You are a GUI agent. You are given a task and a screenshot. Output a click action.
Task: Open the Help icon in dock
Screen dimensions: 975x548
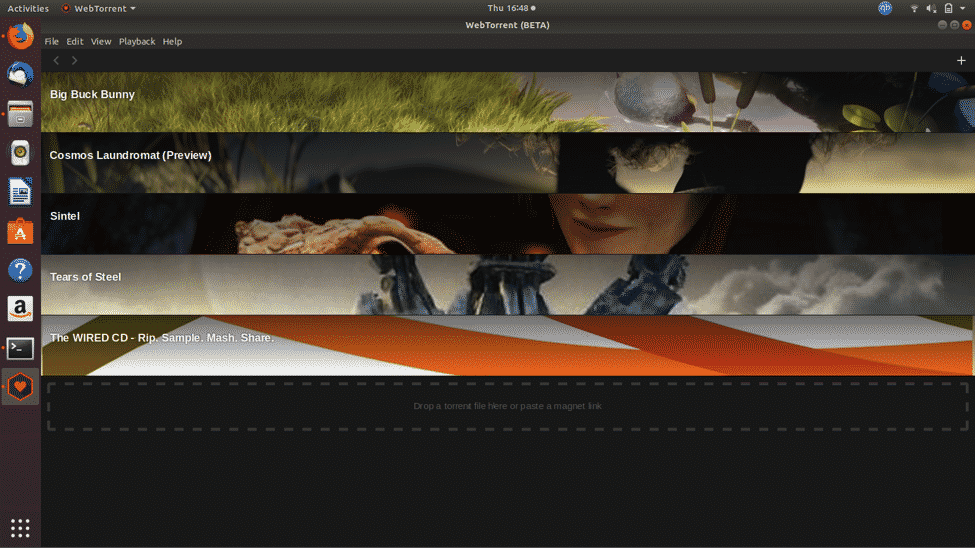[x=21, y=270]
